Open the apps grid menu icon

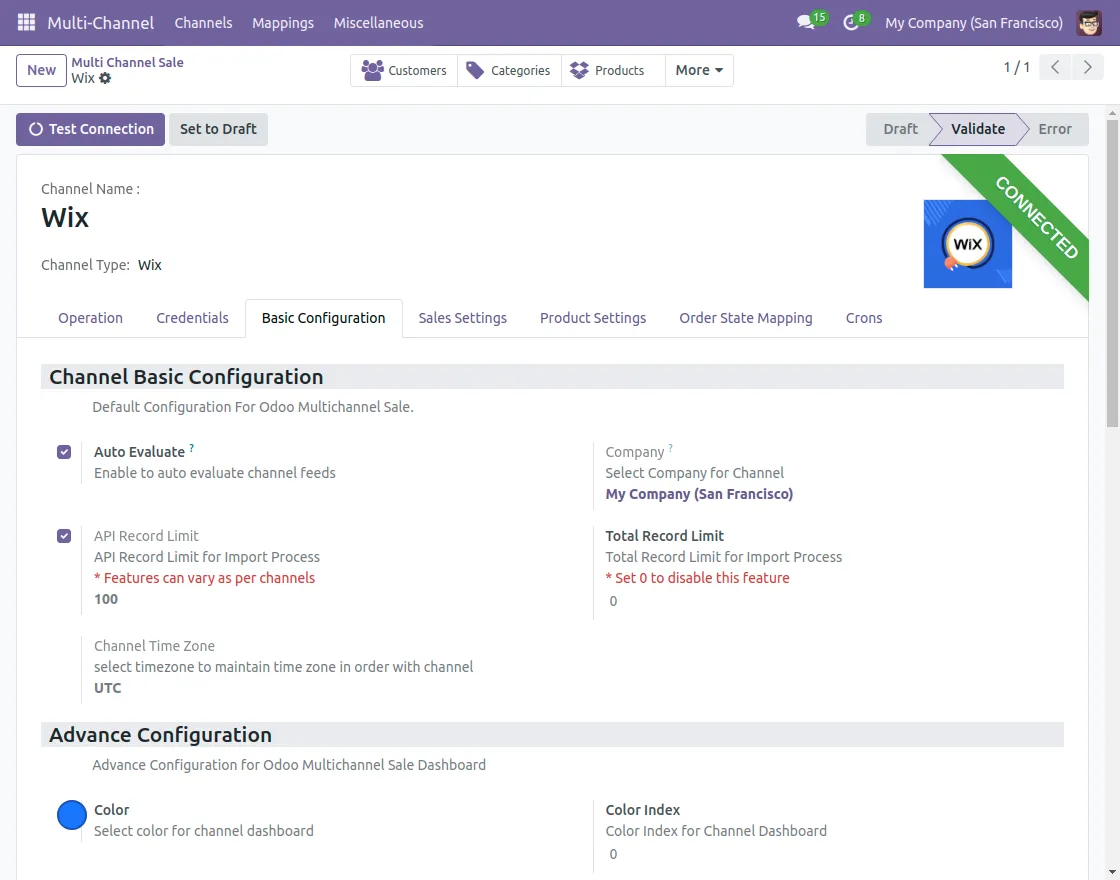[26, 22]
